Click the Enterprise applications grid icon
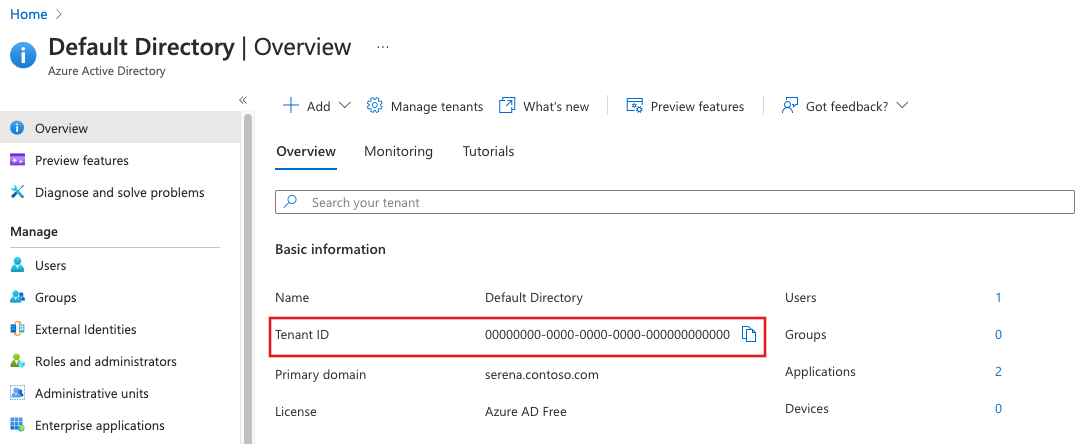 [x=17, y=424]
